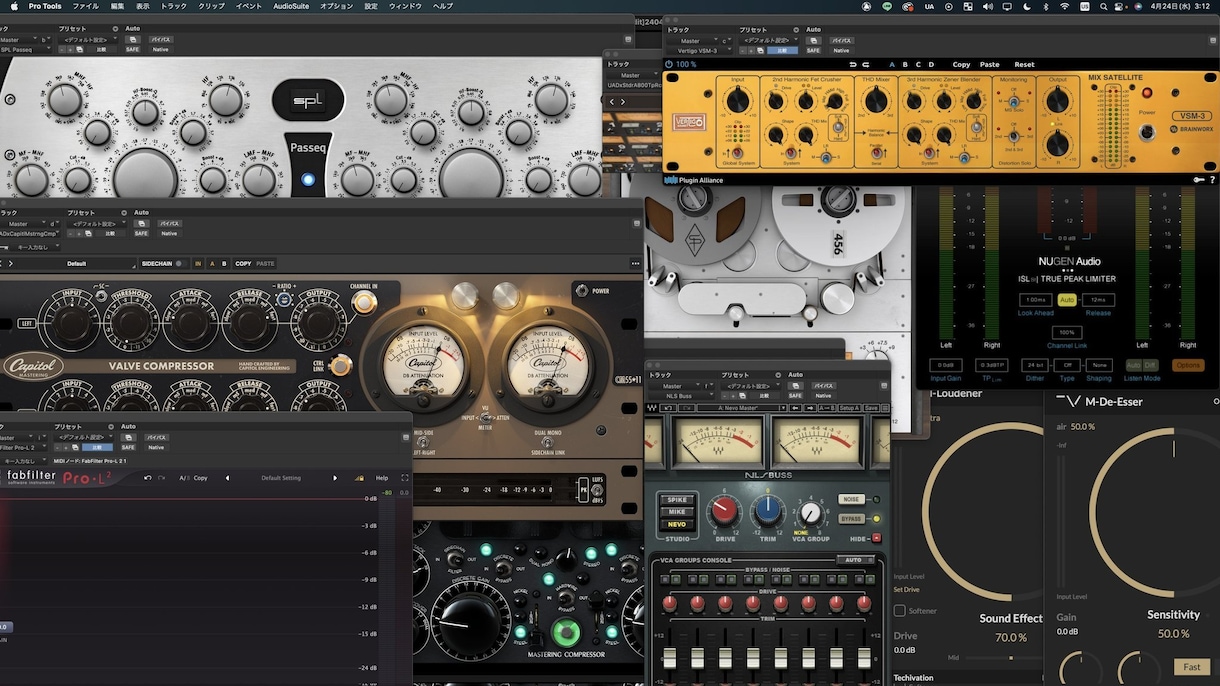
Task: Toggle the NLS Buss BYPASS switch
Action: (x=851, y=519)
